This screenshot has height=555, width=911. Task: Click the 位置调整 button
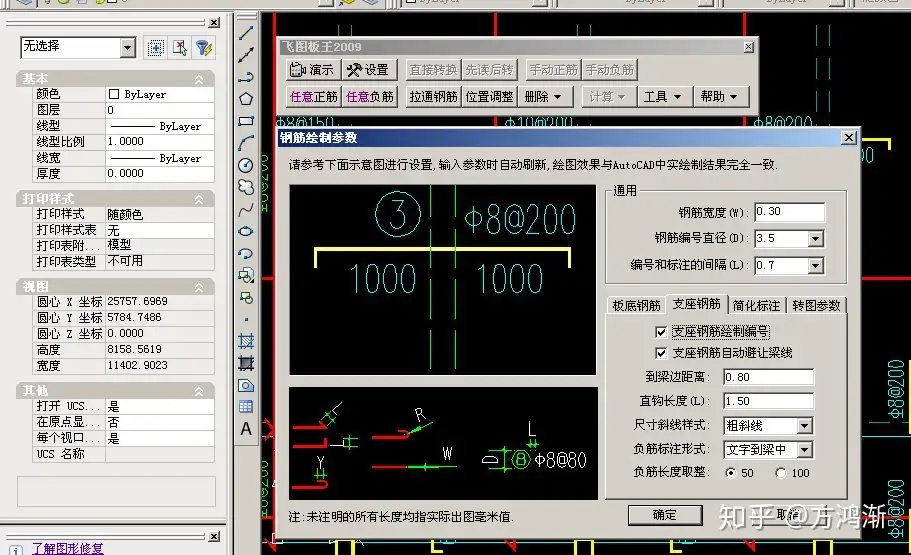pyautogui.click(x=489, y=96)
